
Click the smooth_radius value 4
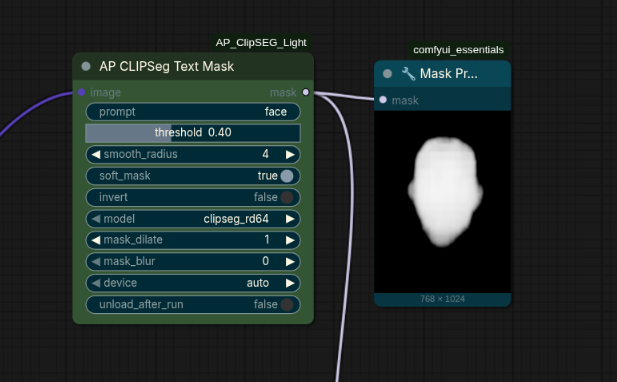[x=266, y=154]
